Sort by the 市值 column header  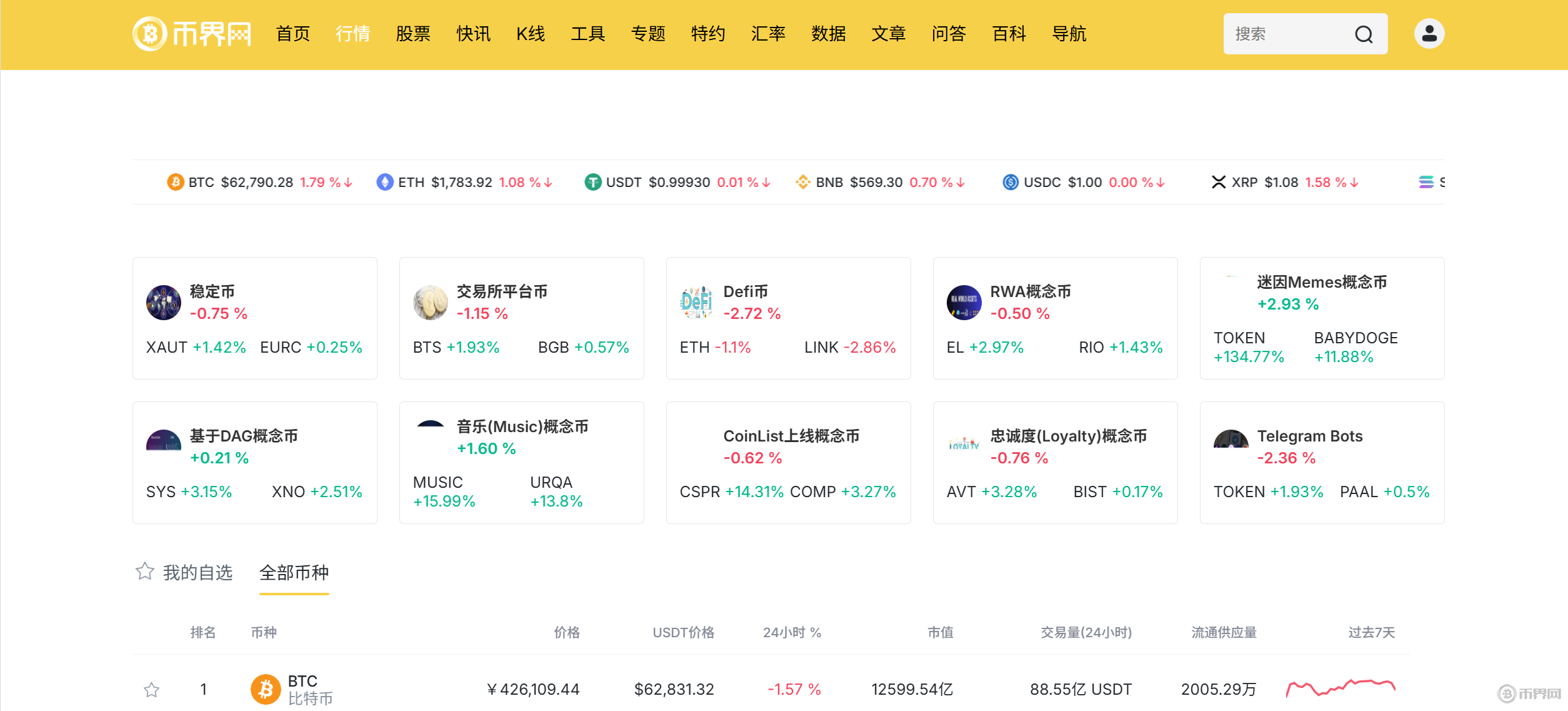941,632
